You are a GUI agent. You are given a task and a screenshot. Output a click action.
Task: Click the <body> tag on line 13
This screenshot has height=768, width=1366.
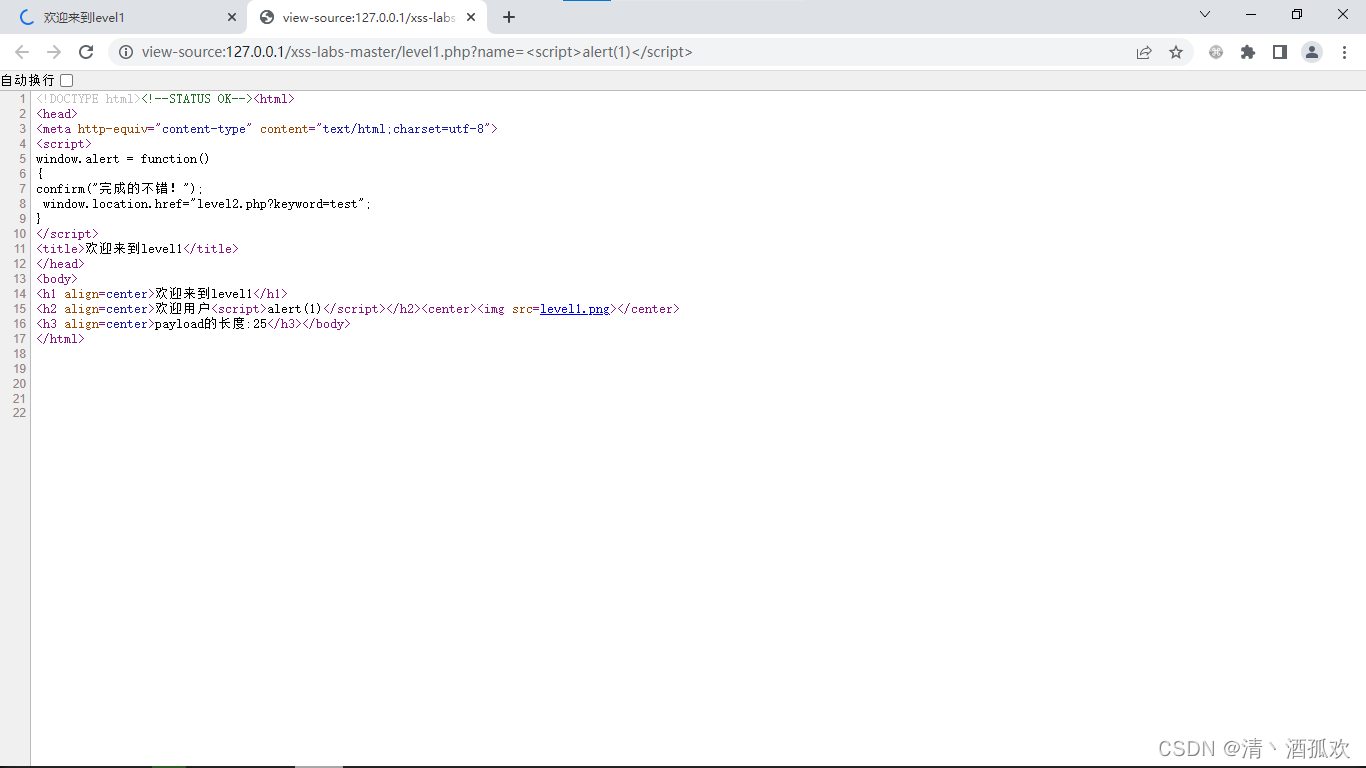pyautogui.click(x=56, y=279)
